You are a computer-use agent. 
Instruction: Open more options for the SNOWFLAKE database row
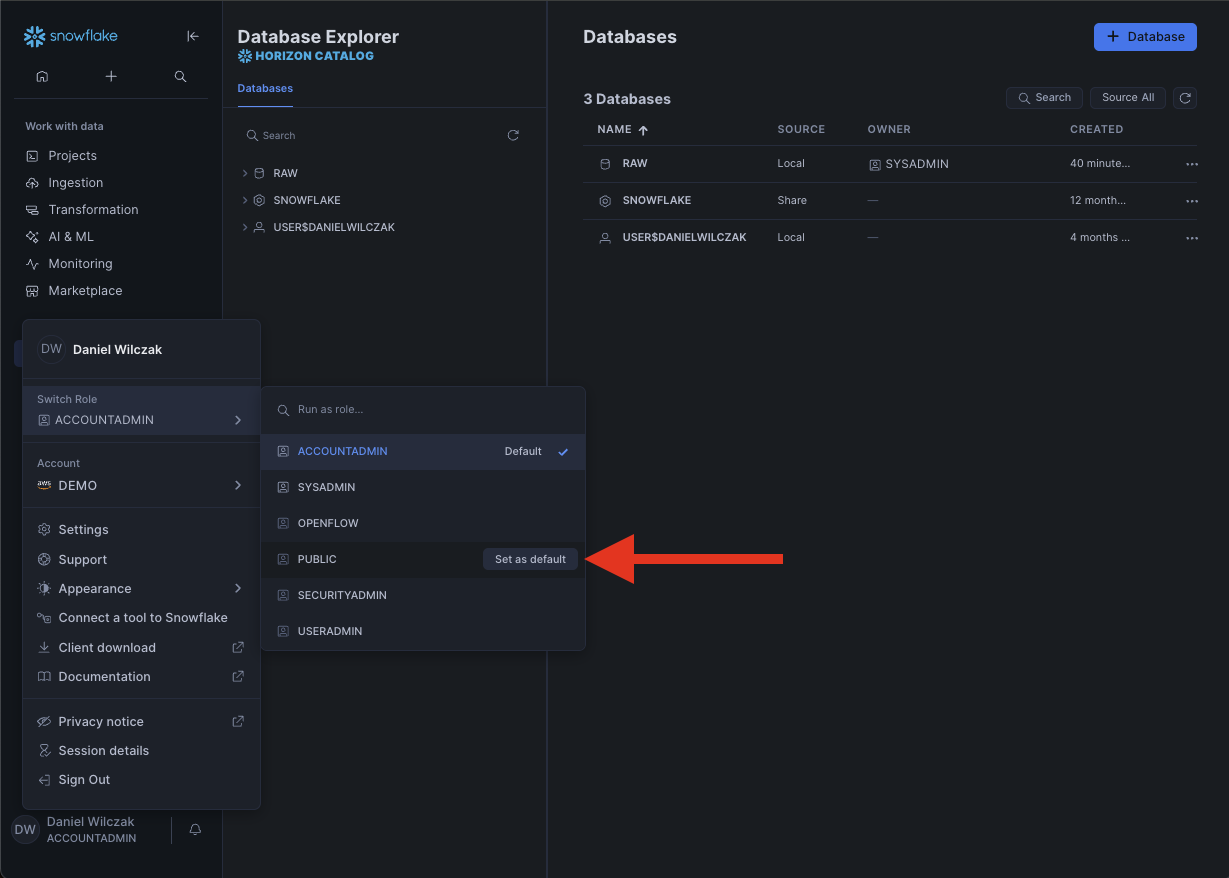pyautogui.click(x=1191, y=201)
